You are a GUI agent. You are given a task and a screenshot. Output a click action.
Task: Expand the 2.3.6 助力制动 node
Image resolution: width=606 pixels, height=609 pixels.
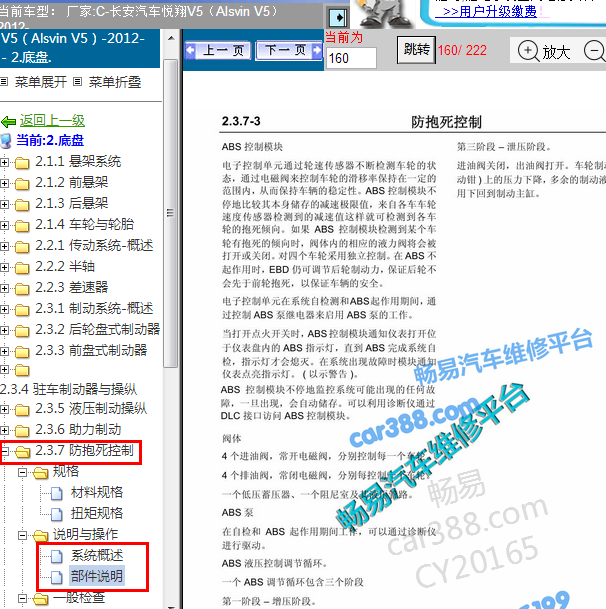click(4, 430)
